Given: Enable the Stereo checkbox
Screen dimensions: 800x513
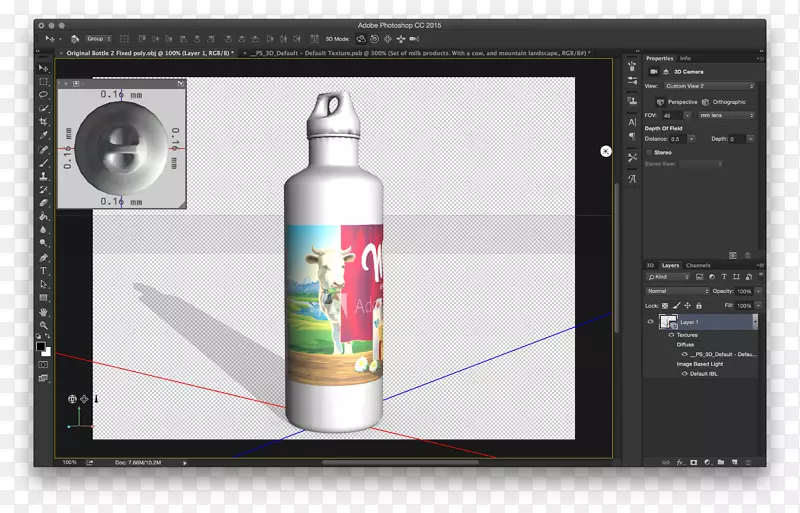Looking at the screenshot, I should click(x=649, y=152).
